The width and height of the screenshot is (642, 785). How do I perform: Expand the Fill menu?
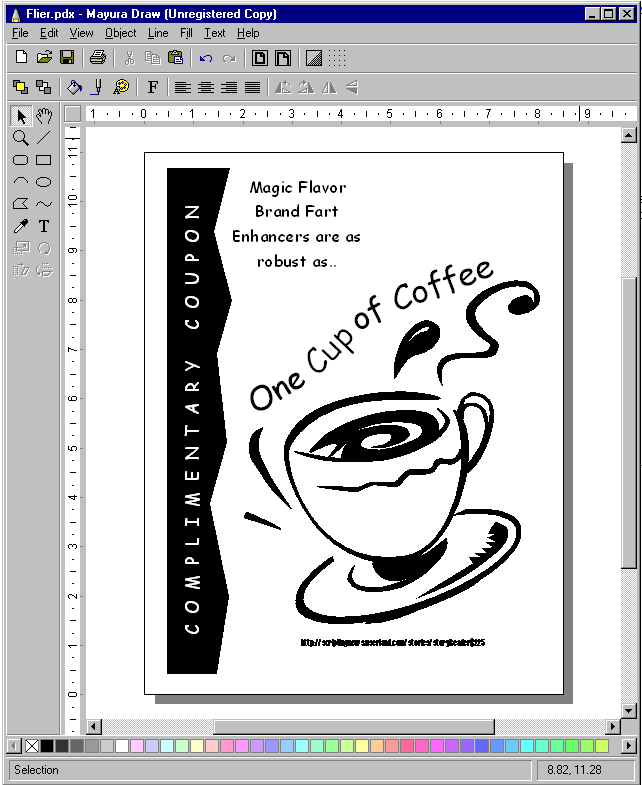186,33
